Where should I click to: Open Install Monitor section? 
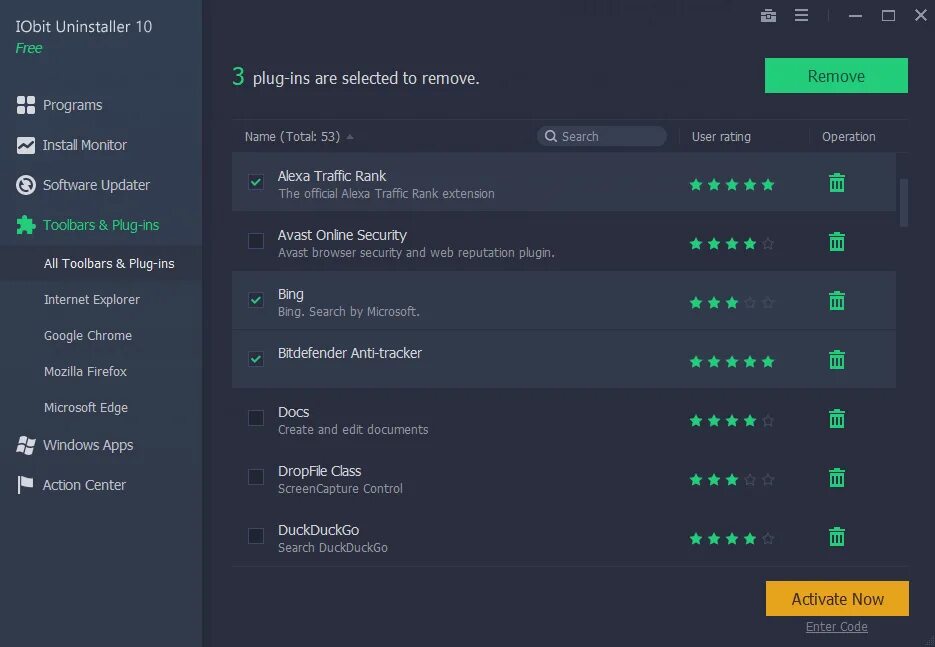click(x=85, y=145)
